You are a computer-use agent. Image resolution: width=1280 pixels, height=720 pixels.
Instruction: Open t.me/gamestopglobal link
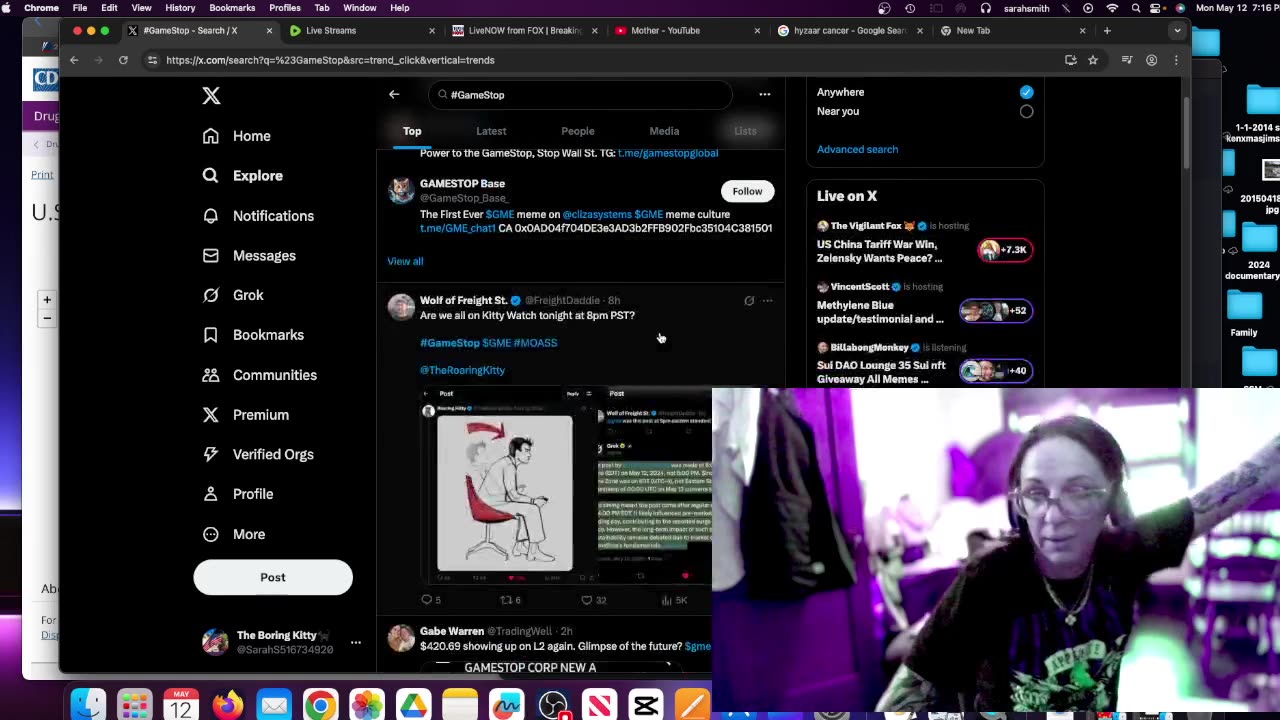(668, 153)
